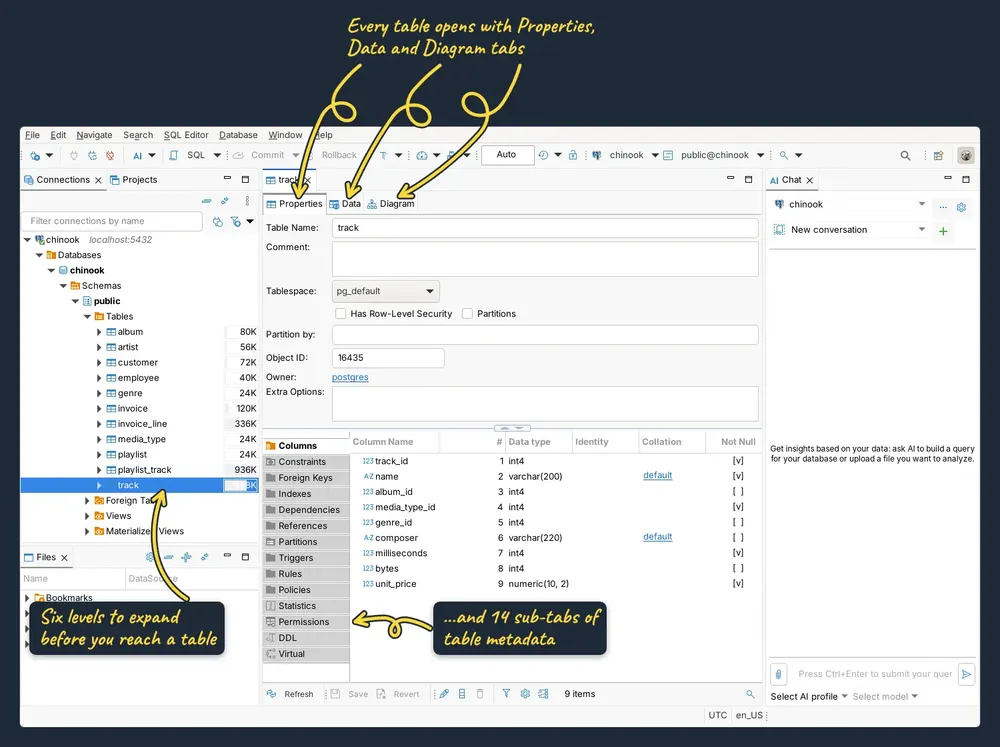Open the Select AI profile dropdown
The width and height of the screenshot is (1000, 747).
pos(809,696)
